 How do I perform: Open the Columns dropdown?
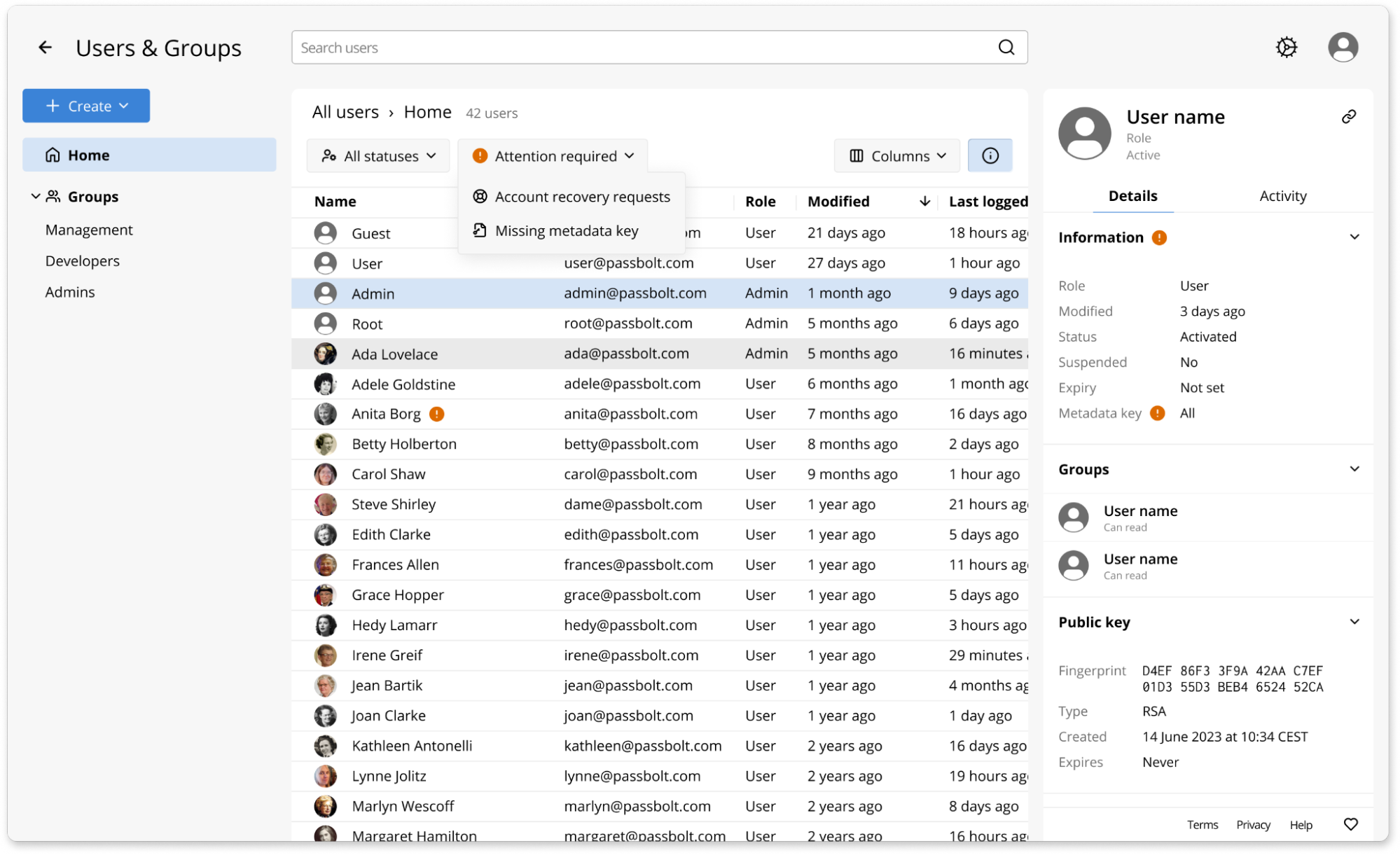896,155
